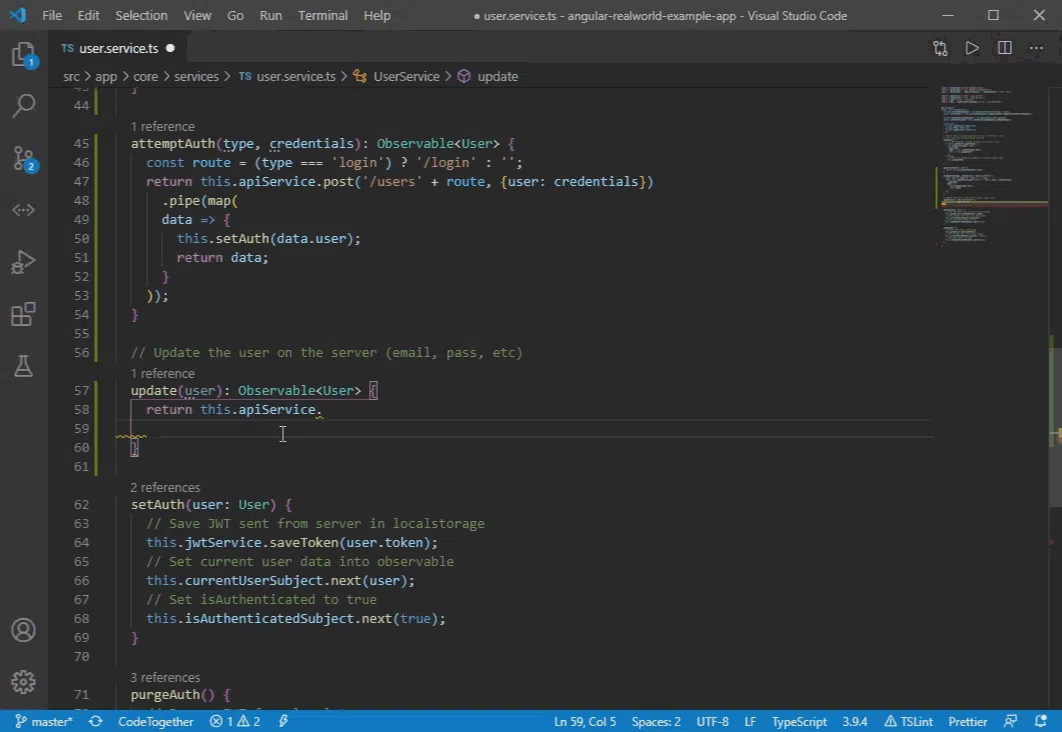Open the Testing flask view

[24, 366]
